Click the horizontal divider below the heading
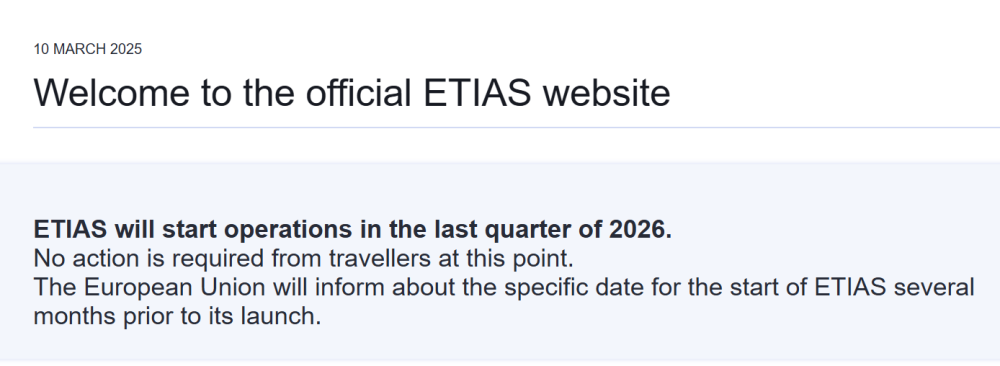The height and width of the screenshot is (366, 1000). coord(517,128)
